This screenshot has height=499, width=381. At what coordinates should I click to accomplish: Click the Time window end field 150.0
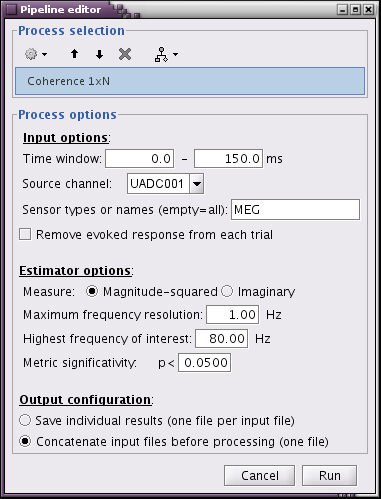pyautogui.click(x=228, y=159)
